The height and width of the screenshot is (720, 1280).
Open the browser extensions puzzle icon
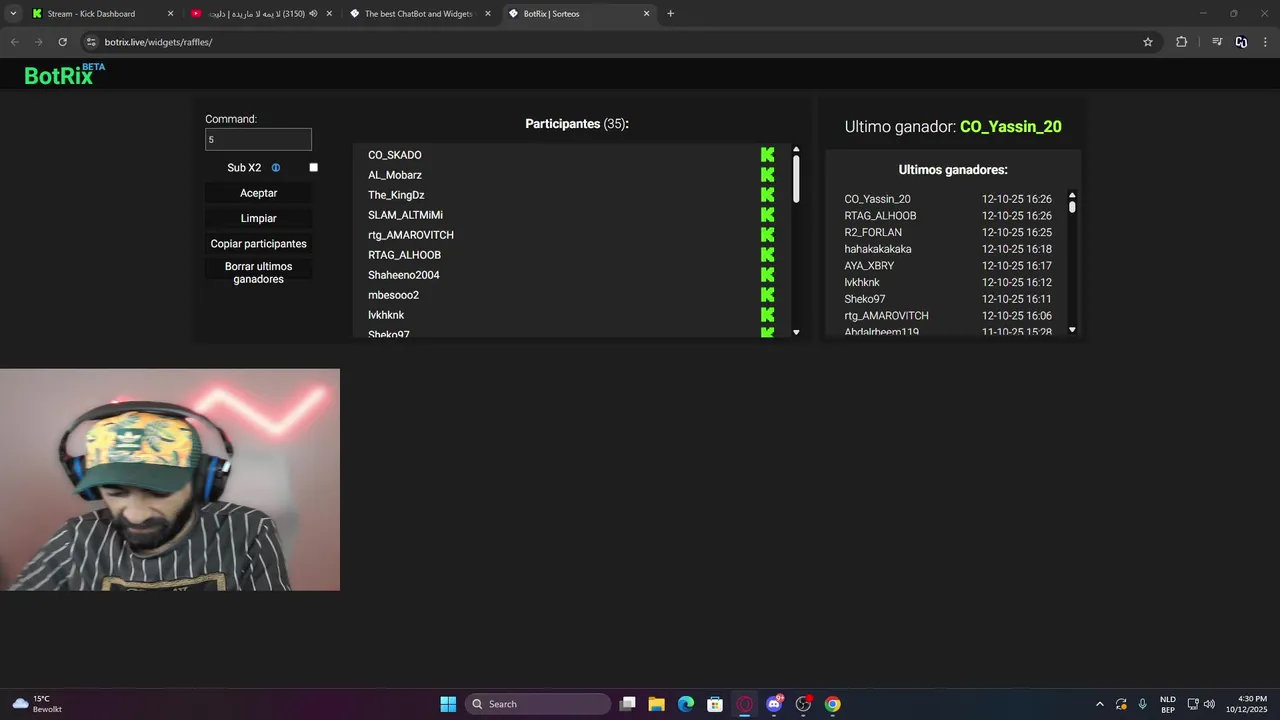(x=1181, y=42)
